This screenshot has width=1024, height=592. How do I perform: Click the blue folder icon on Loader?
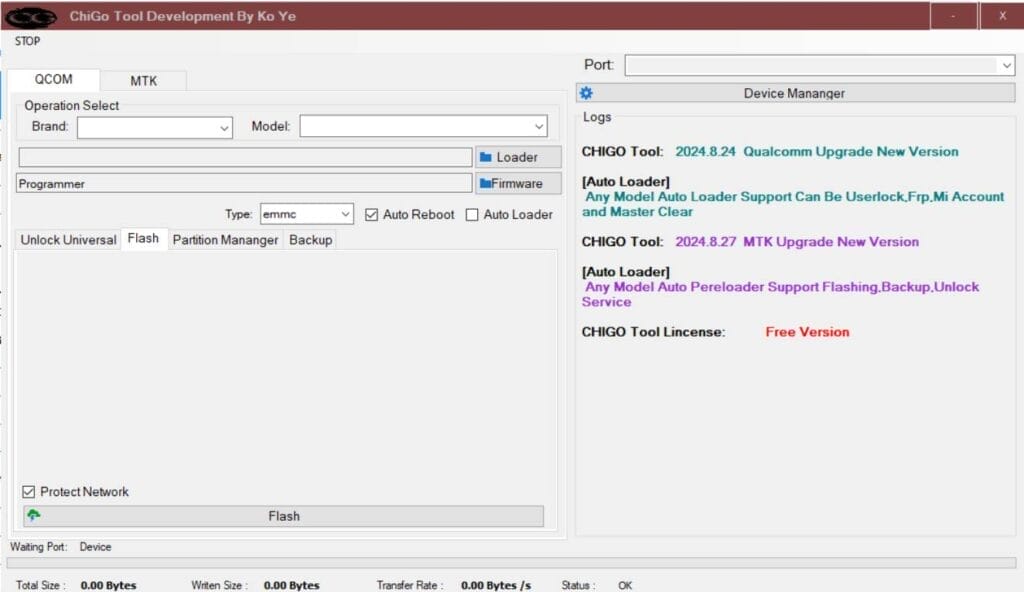coord(486,157)
